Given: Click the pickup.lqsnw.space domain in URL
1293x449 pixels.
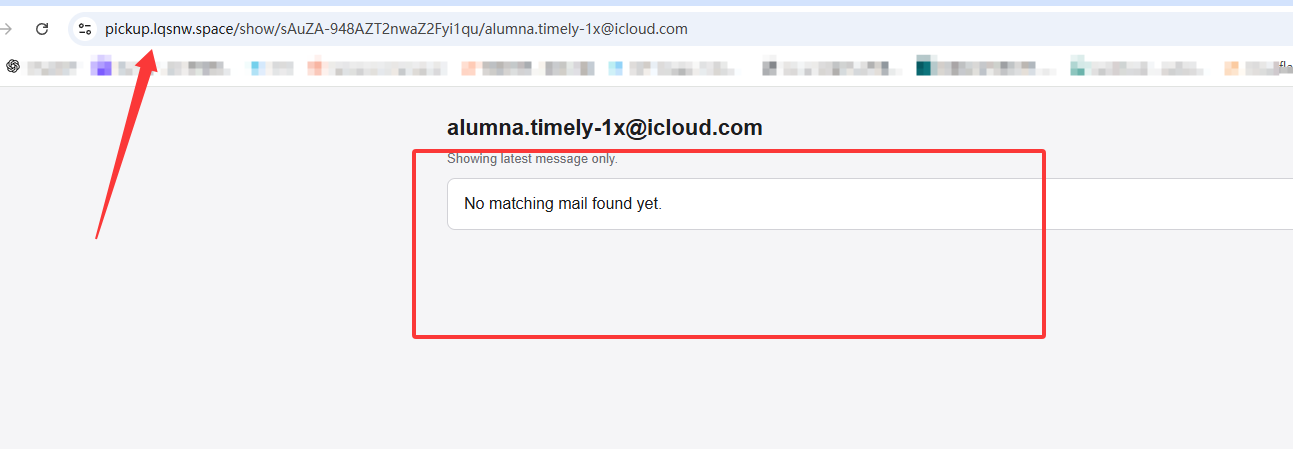Looking at the screenshot, I should [x=169, y=29].
